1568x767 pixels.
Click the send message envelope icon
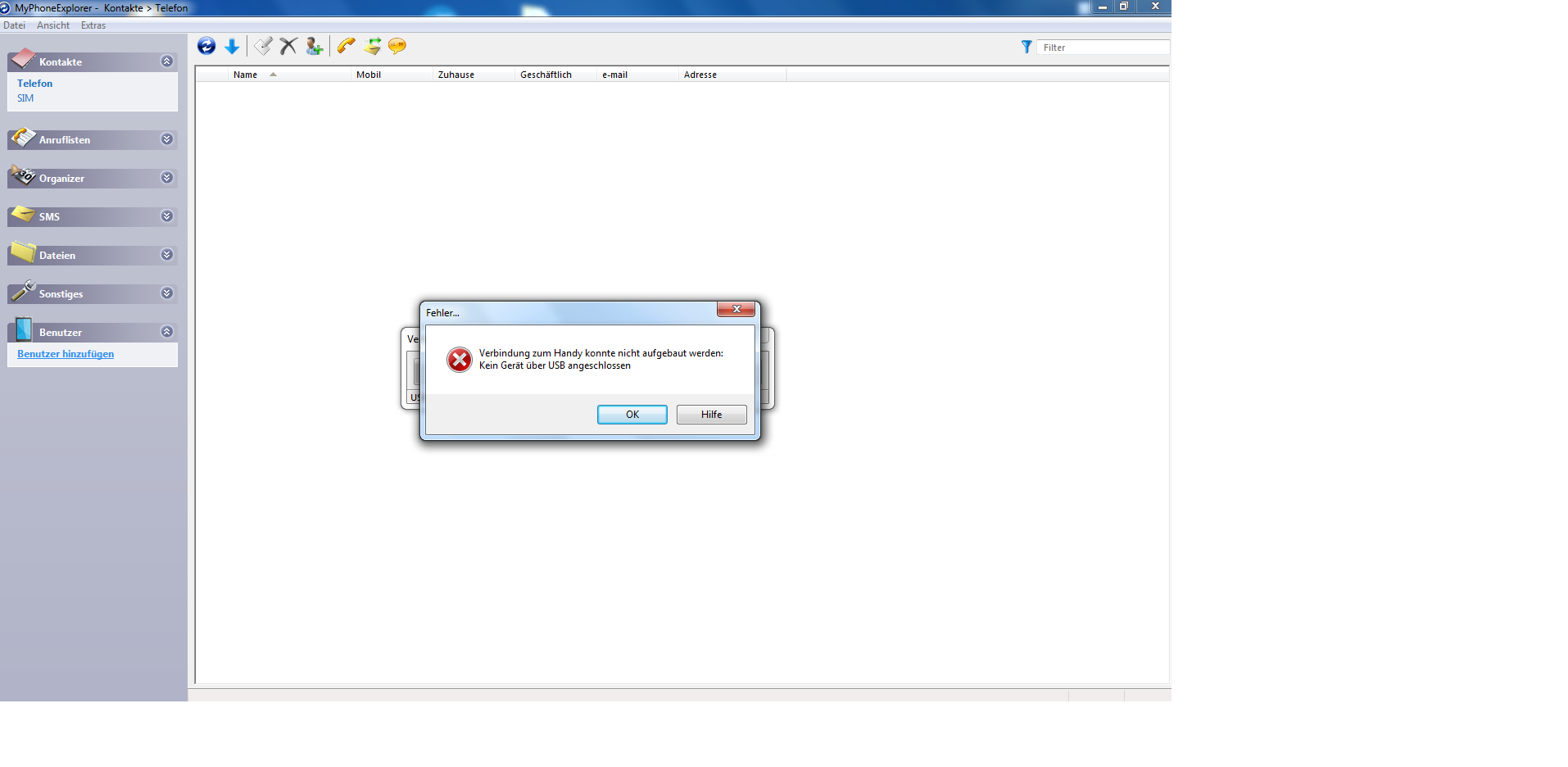click(372, 46)
